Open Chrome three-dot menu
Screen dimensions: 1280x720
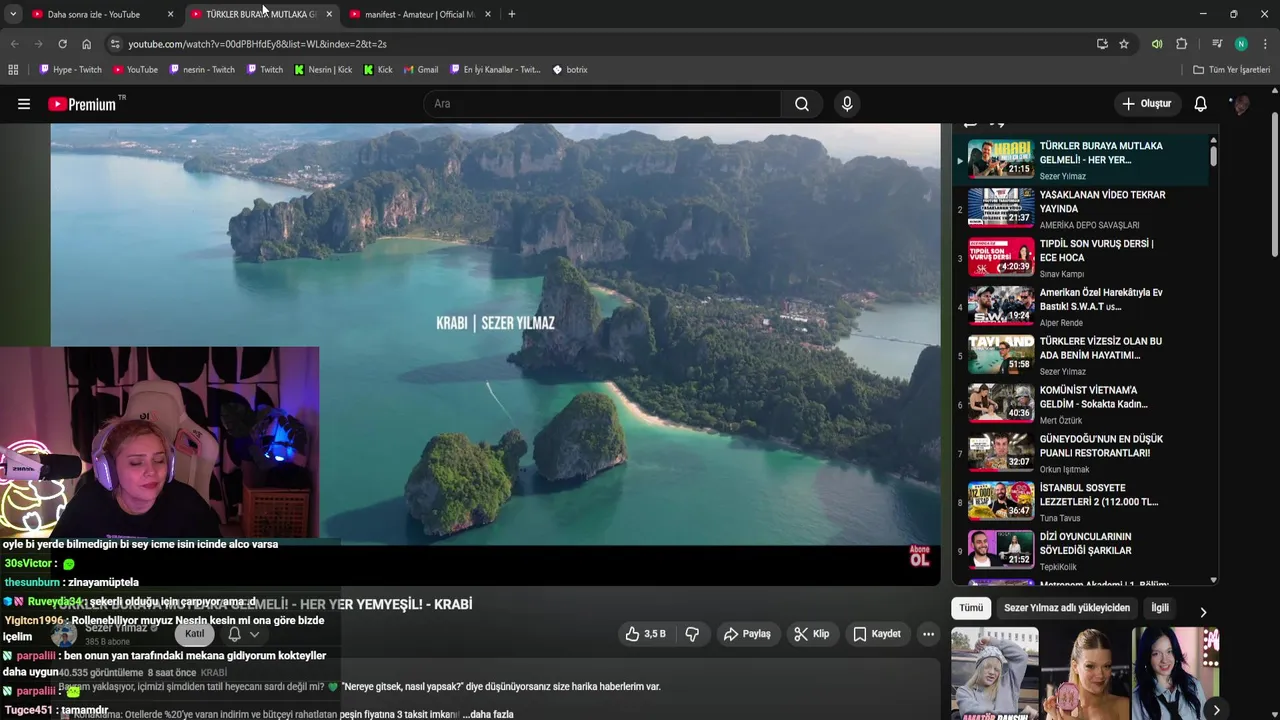point(1265,44)
